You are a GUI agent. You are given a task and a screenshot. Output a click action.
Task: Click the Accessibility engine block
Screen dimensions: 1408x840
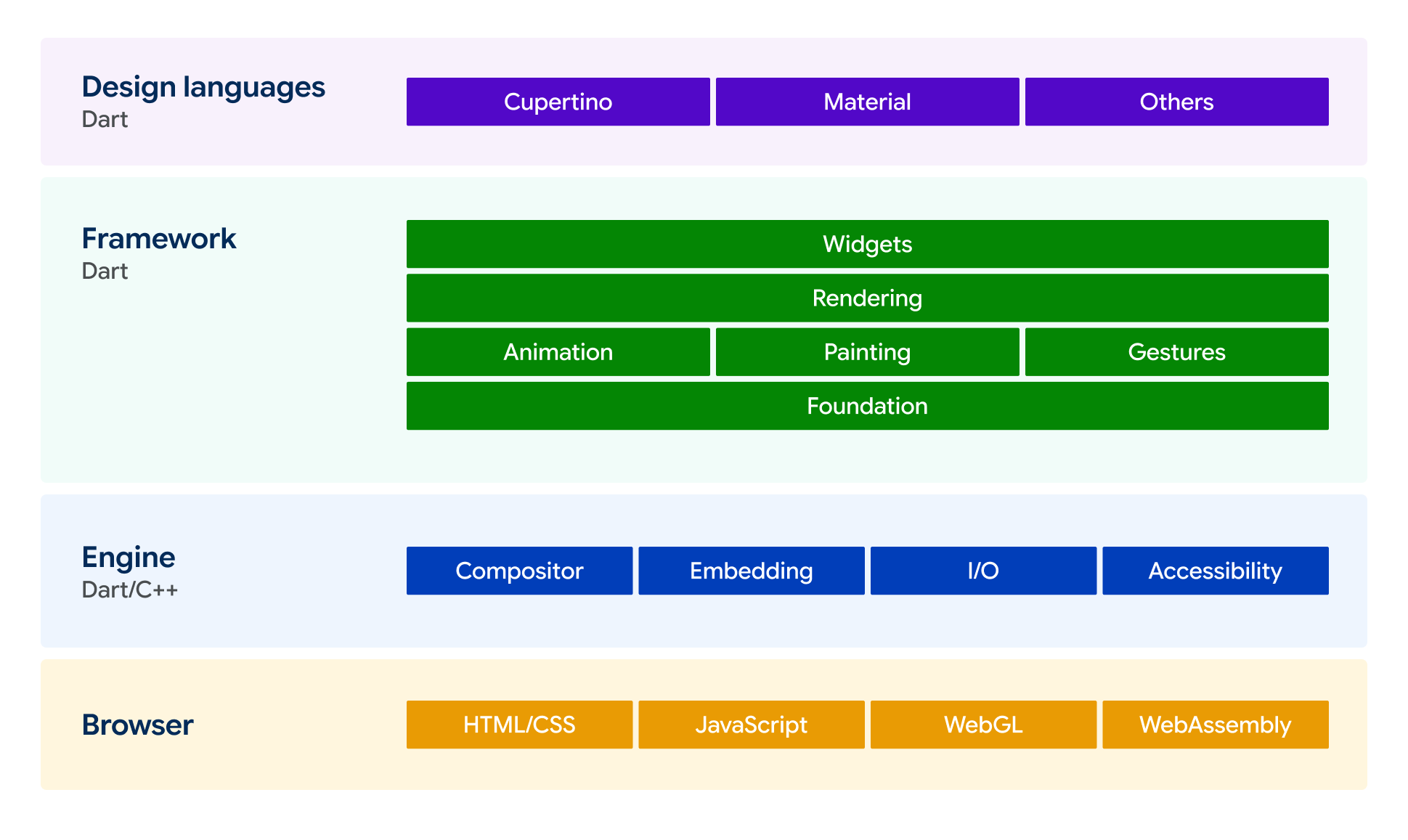pyautogui.click(x=1216, y=571)
